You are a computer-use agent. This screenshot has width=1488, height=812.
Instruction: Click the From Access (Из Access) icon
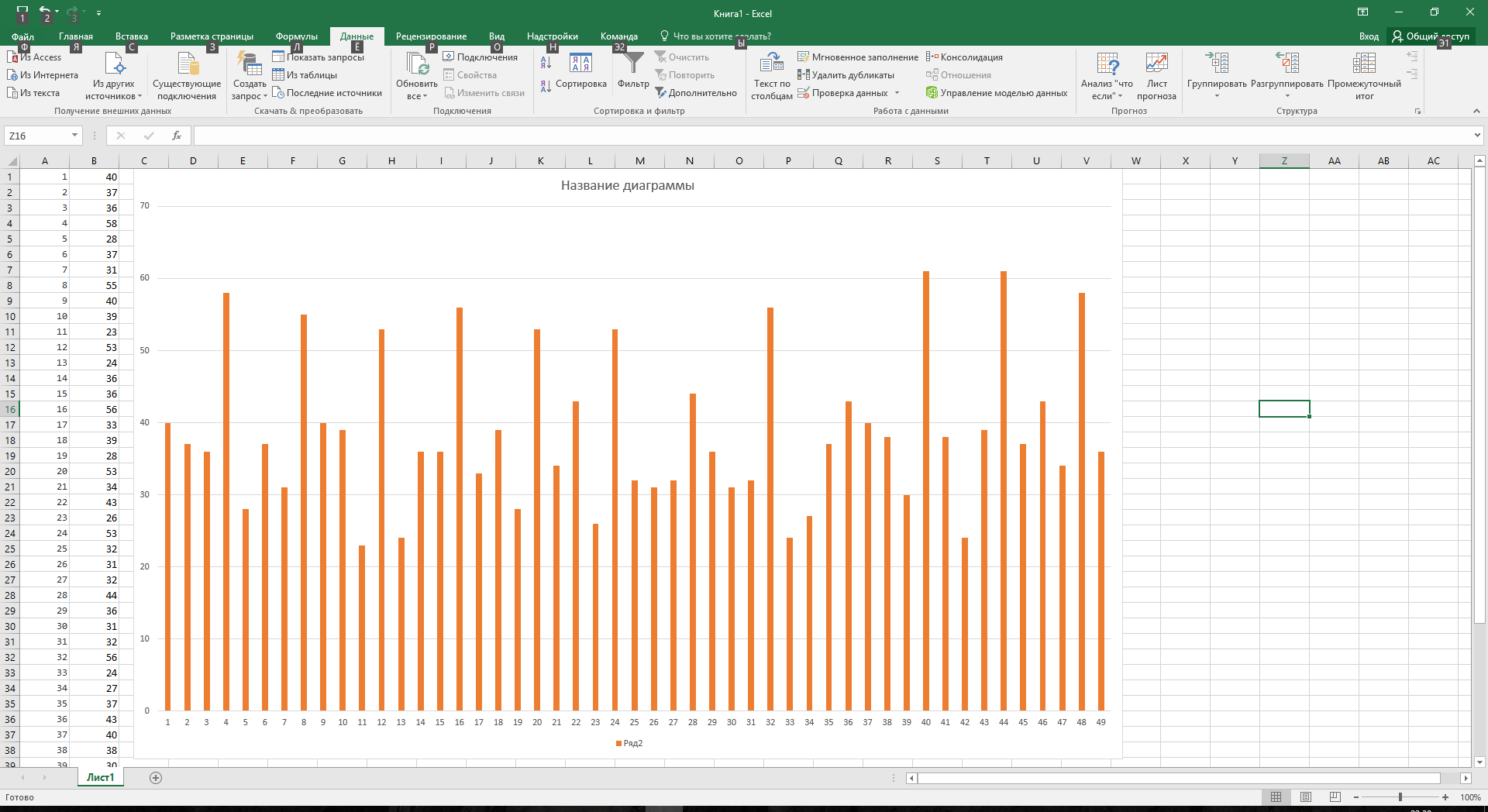(12, 57)
